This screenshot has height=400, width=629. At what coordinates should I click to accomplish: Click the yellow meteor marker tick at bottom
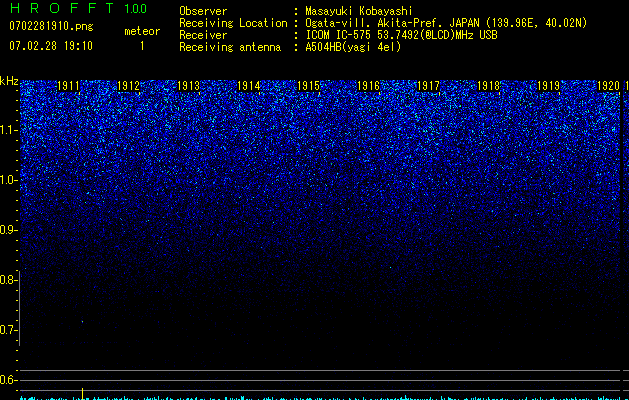click(x=83, y=394)
